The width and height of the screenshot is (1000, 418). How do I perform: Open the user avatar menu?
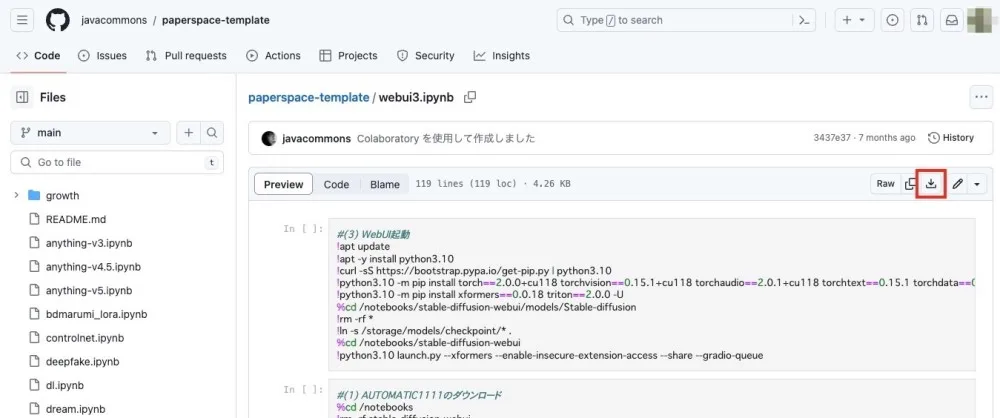pyautogui.click(x=980, y=20)
